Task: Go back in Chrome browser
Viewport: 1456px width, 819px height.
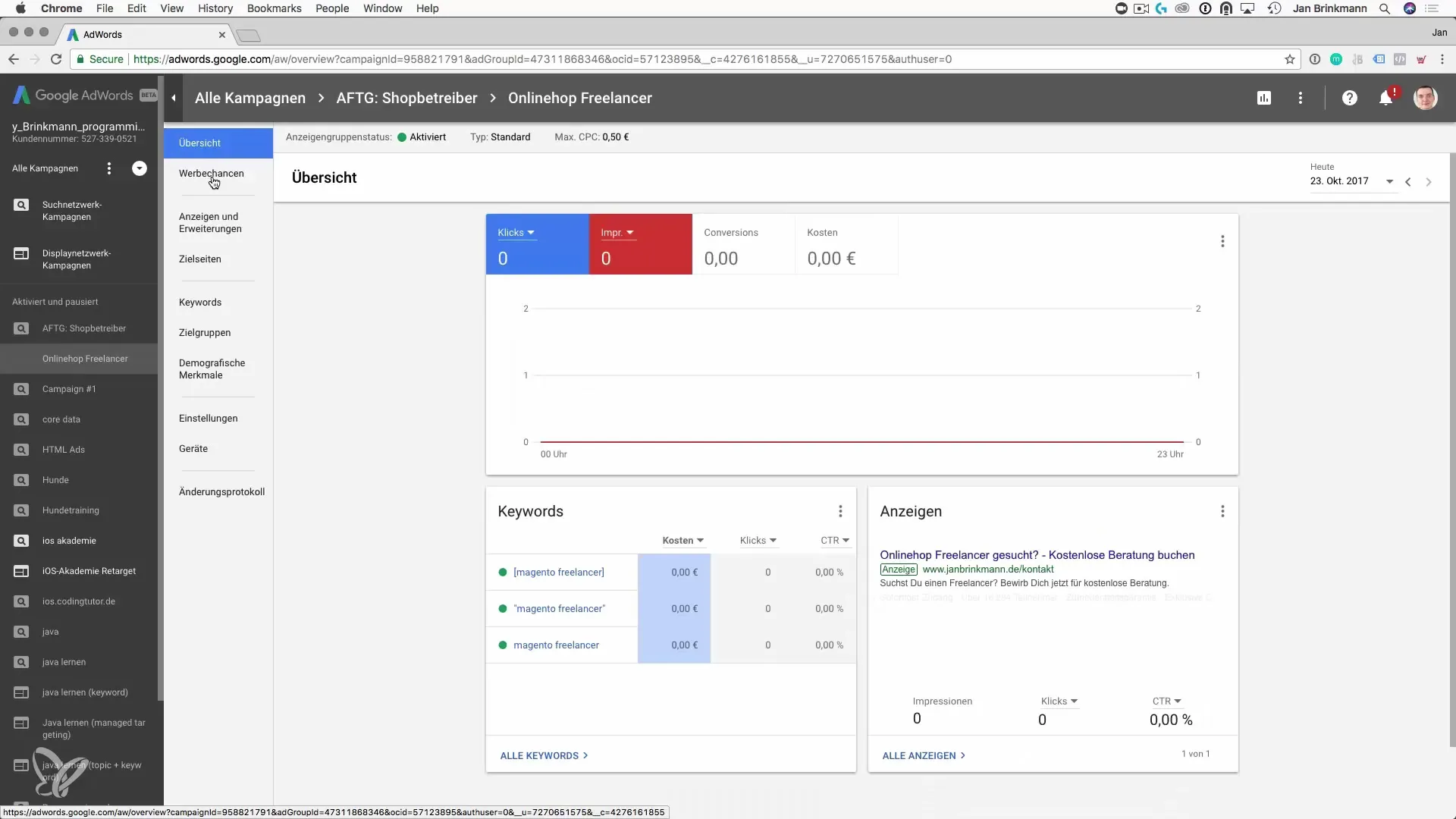Action: tap(14, 59)
